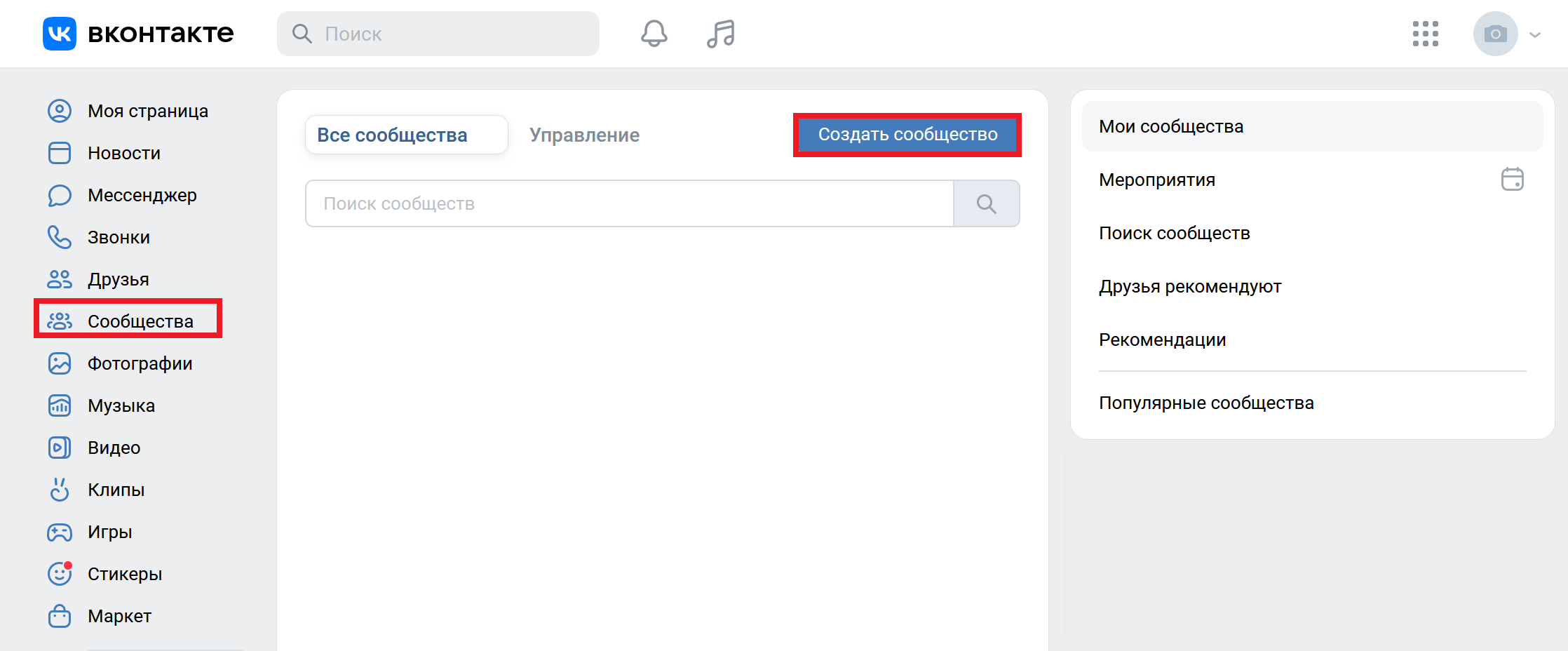Open Стикеры with the red notification dot

click(124, 574)
